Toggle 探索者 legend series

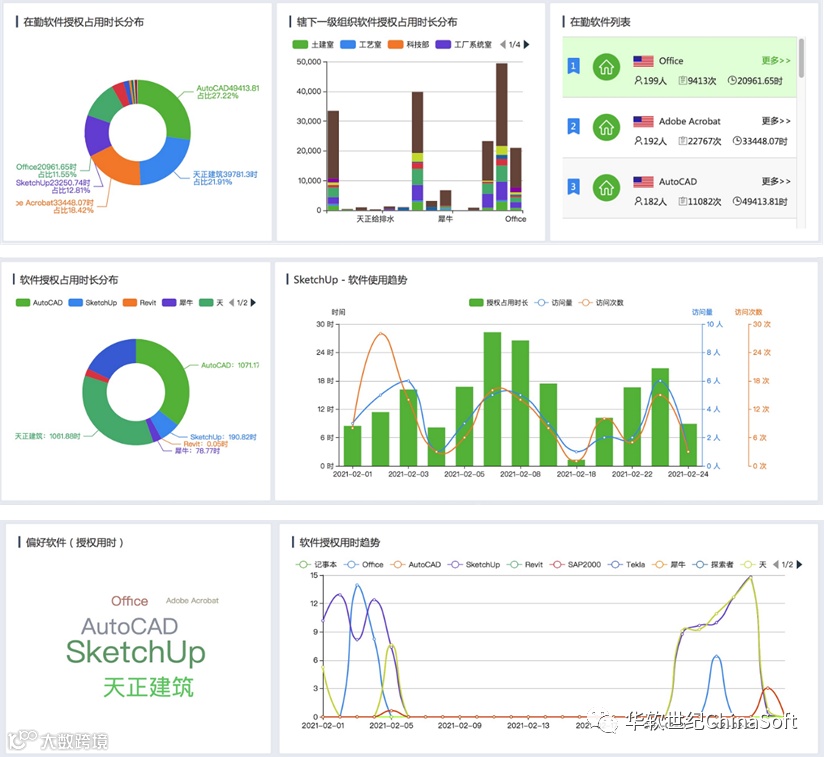point(713,565)
